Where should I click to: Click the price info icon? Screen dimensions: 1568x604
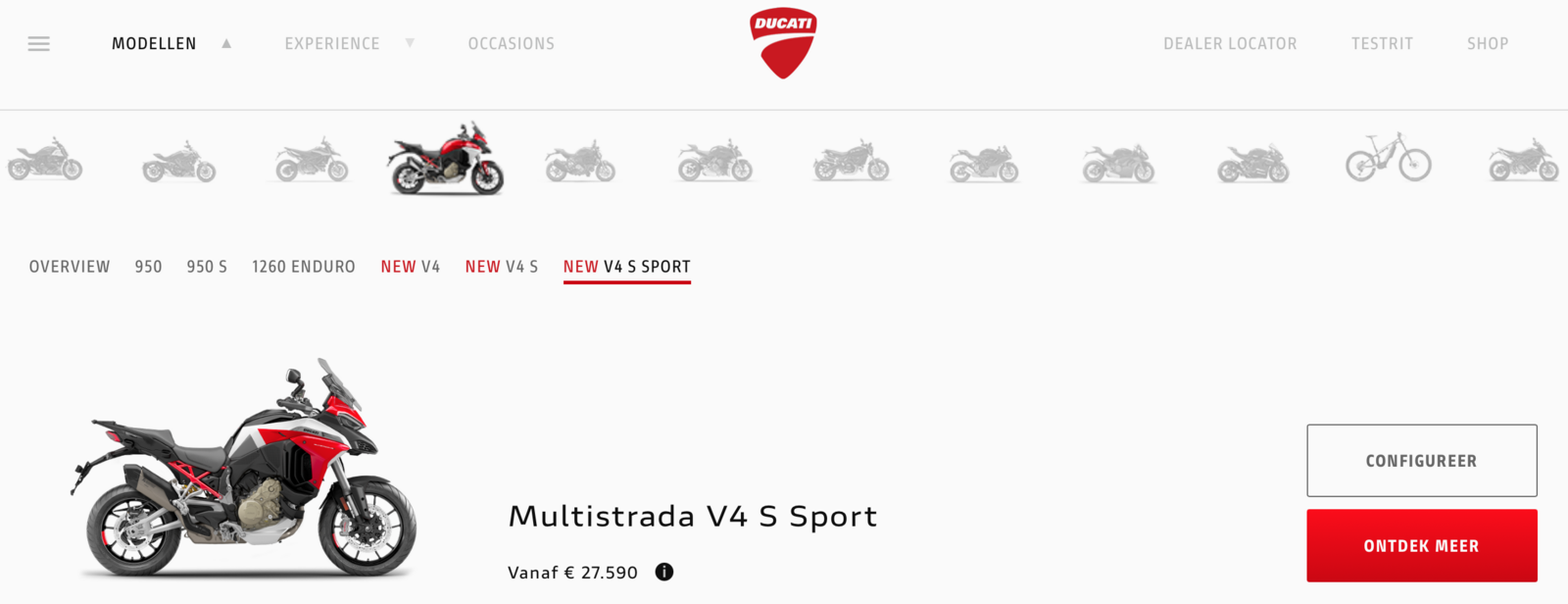coord(664,572)
